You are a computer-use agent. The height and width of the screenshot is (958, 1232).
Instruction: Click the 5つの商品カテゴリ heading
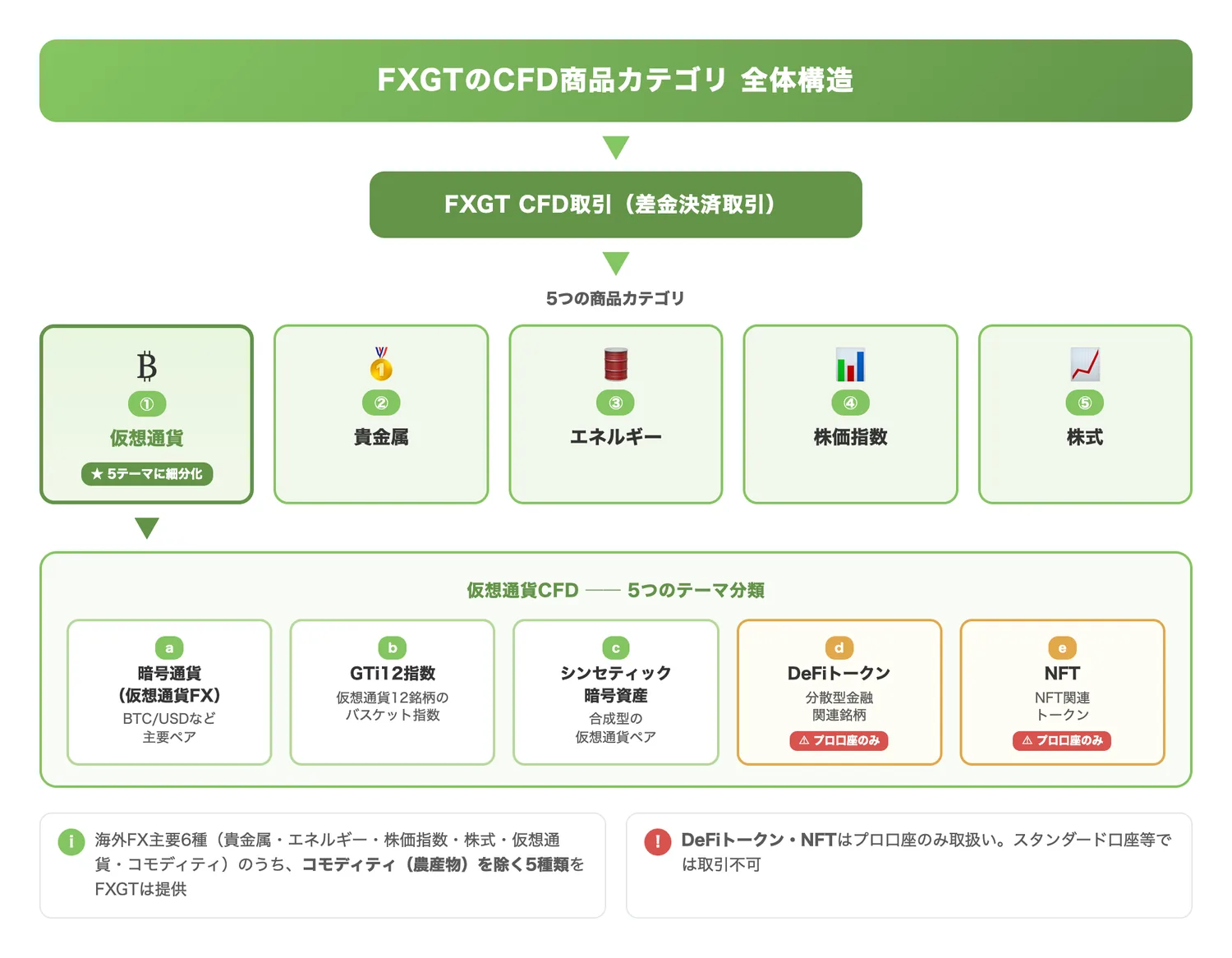(x=616, y=298)
